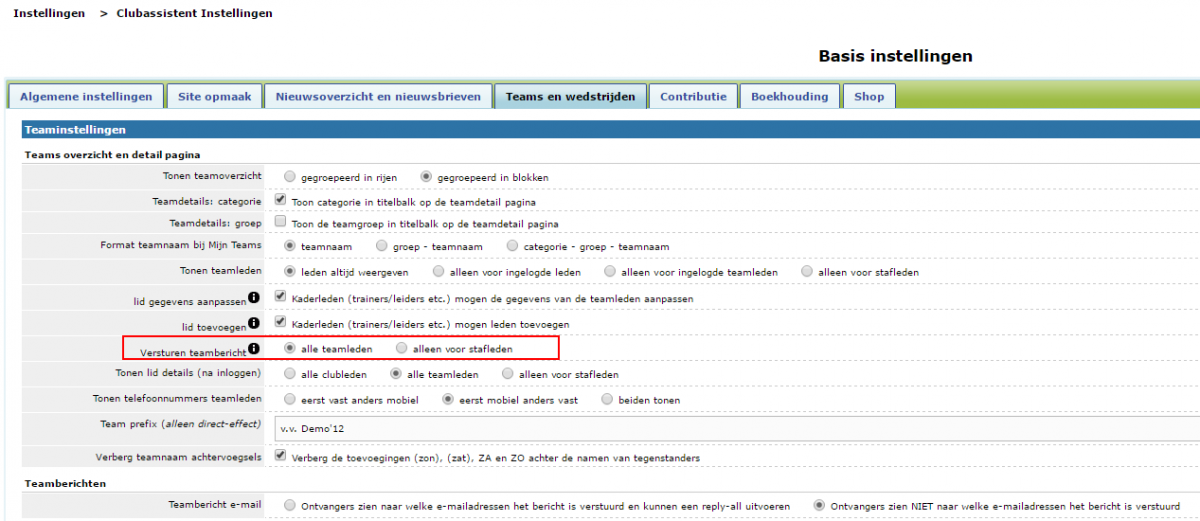Open the Algemene instellingen tab

coord(86,96)
